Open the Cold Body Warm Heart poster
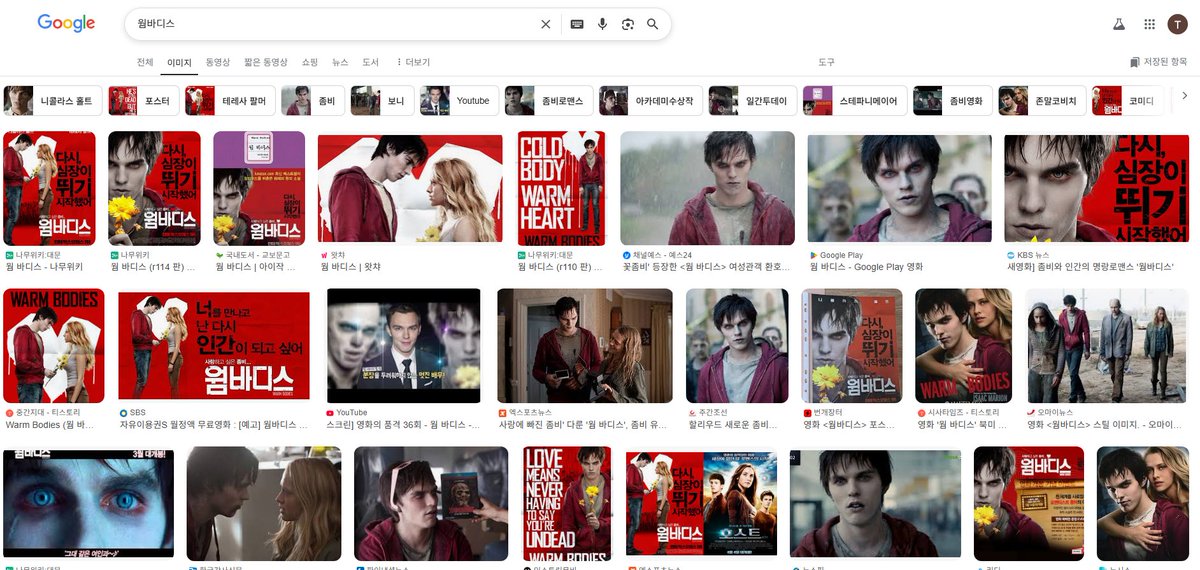Image resolution: width=1200 pixels, height=570 pixels. pyautogui.click(x=561, y=188)
